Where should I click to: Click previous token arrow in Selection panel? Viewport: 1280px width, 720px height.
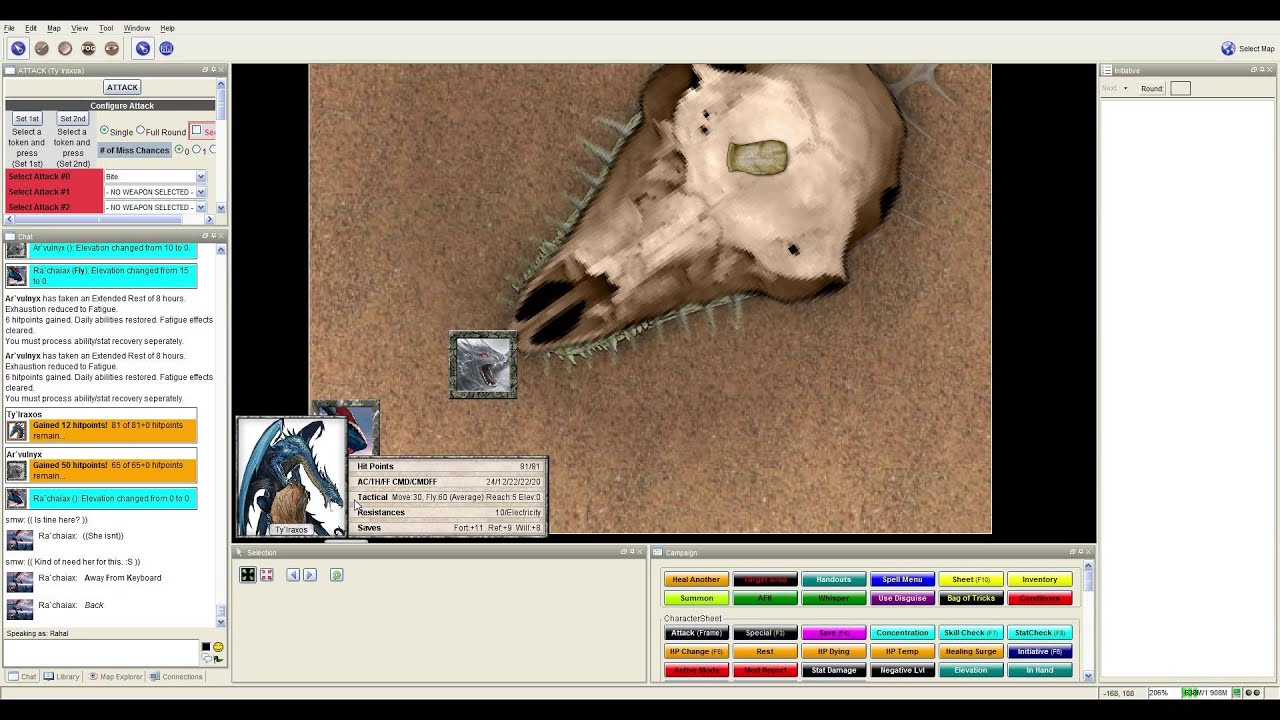click(293, 575)
